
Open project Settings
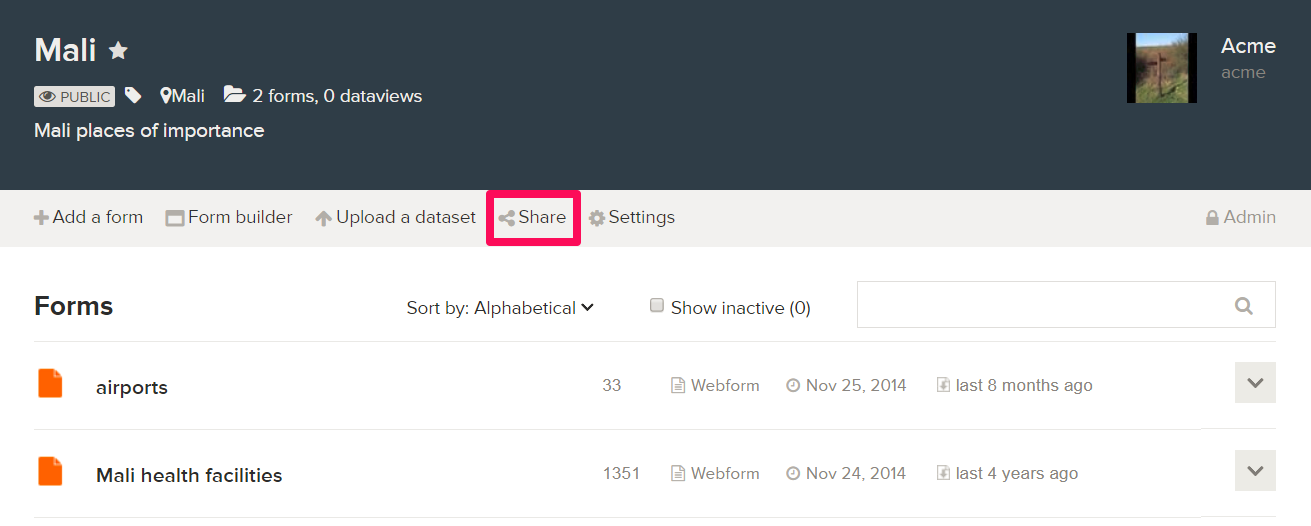pos(631,217)
